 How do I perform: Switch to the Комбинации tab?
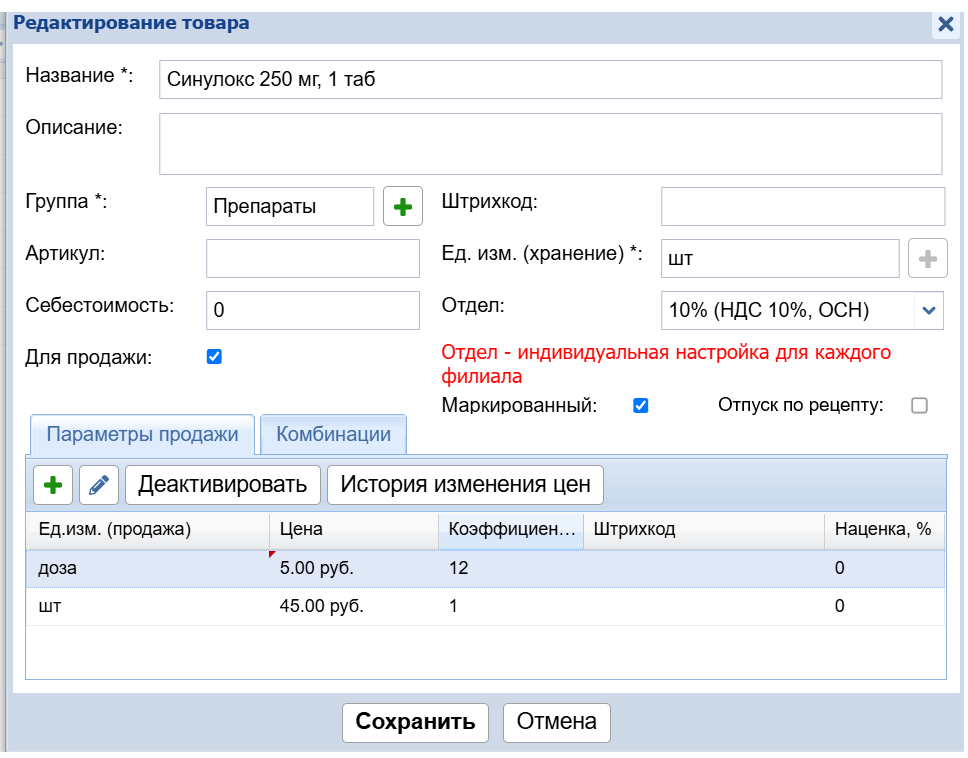point(333,434)
